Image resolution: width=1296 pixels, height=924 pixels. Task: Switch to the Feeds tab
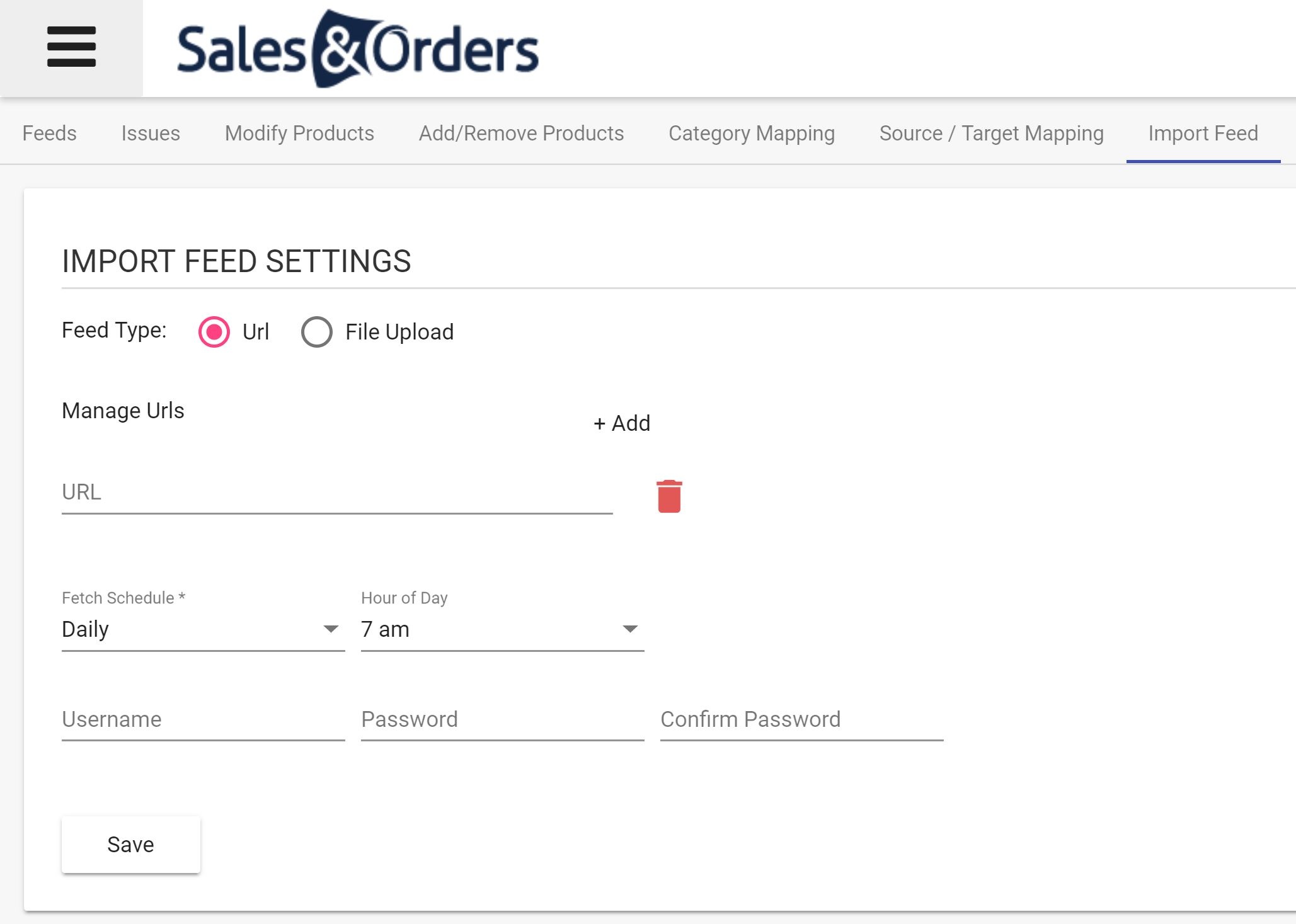(50, 133)
